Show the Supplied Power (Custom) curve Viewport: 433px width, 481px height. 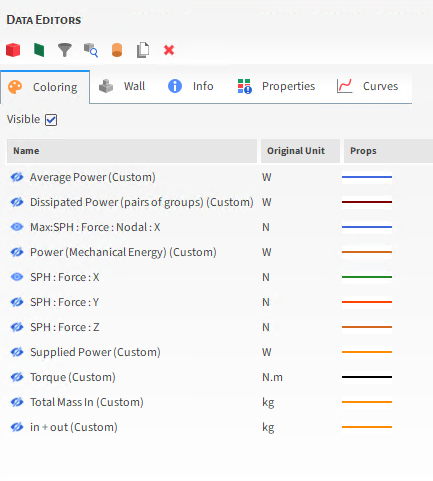coord(17,352)
